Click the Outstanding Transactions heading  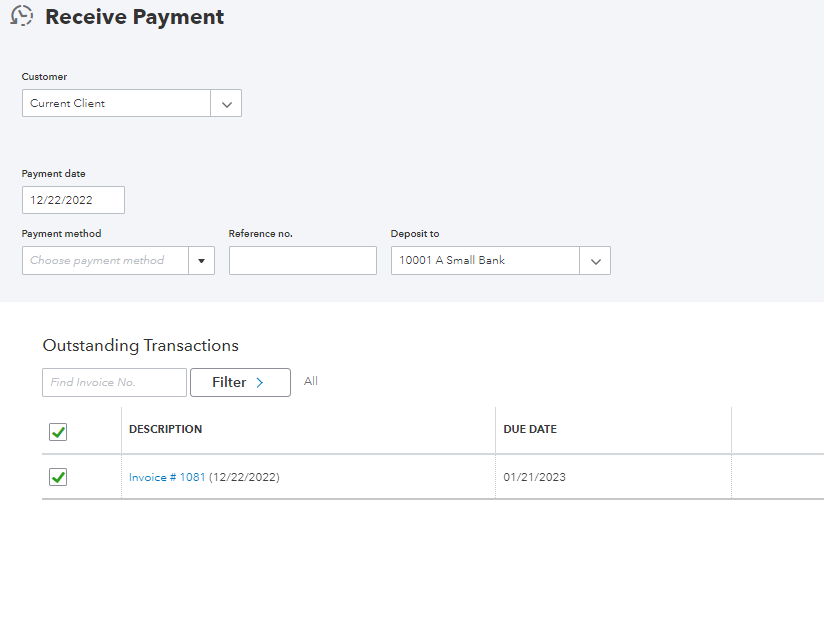point(140,345)
